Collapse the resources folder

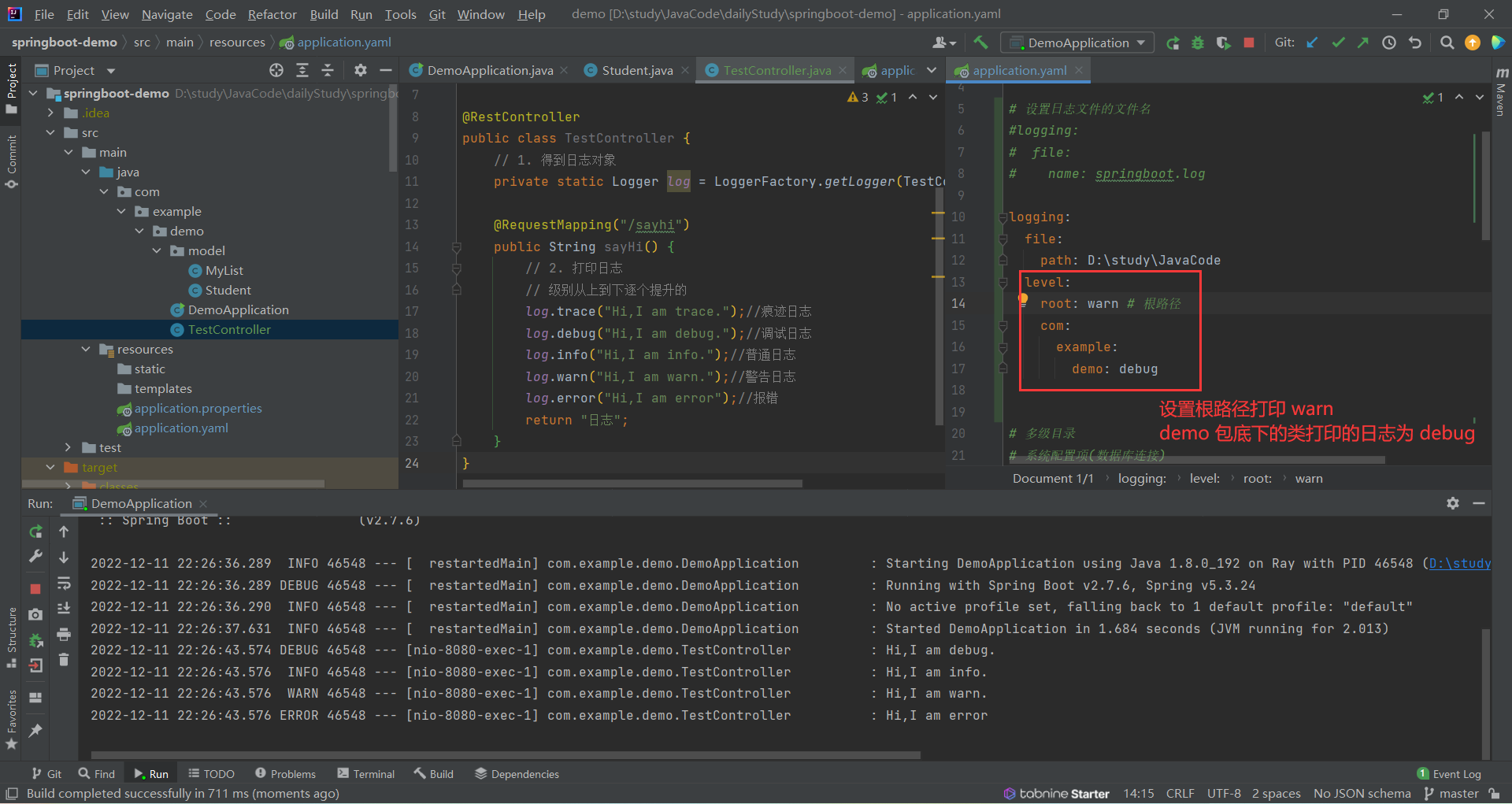[86, 349]
